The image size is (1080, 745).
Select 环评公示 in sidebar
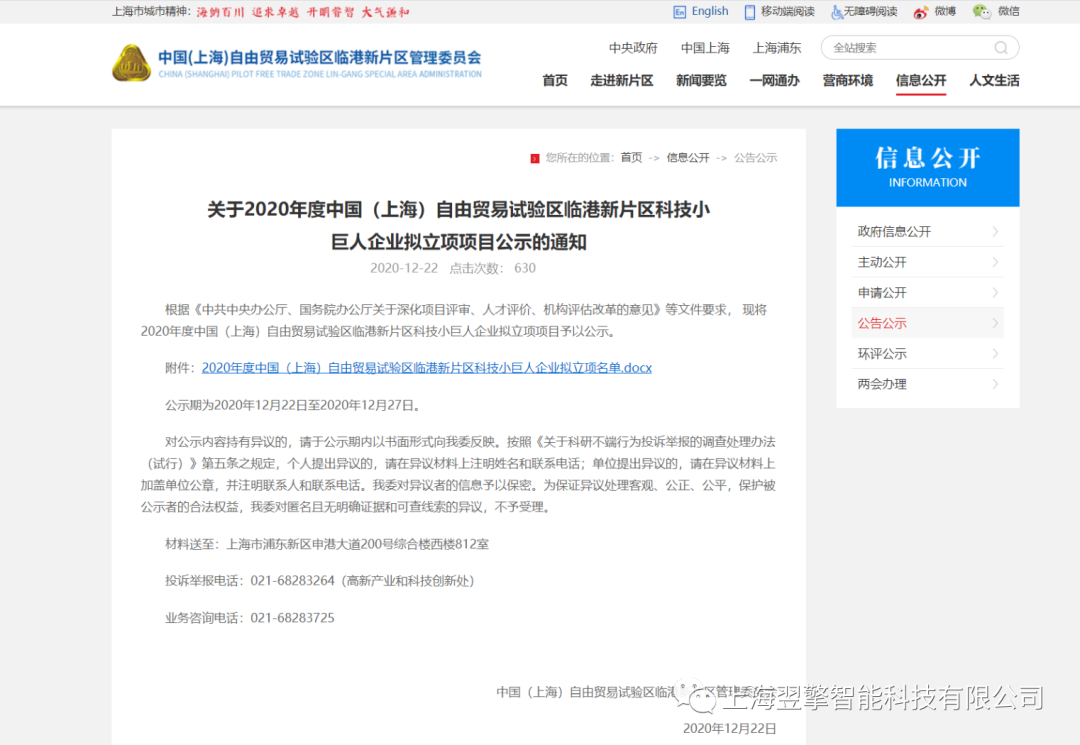[x=882, y=354]
